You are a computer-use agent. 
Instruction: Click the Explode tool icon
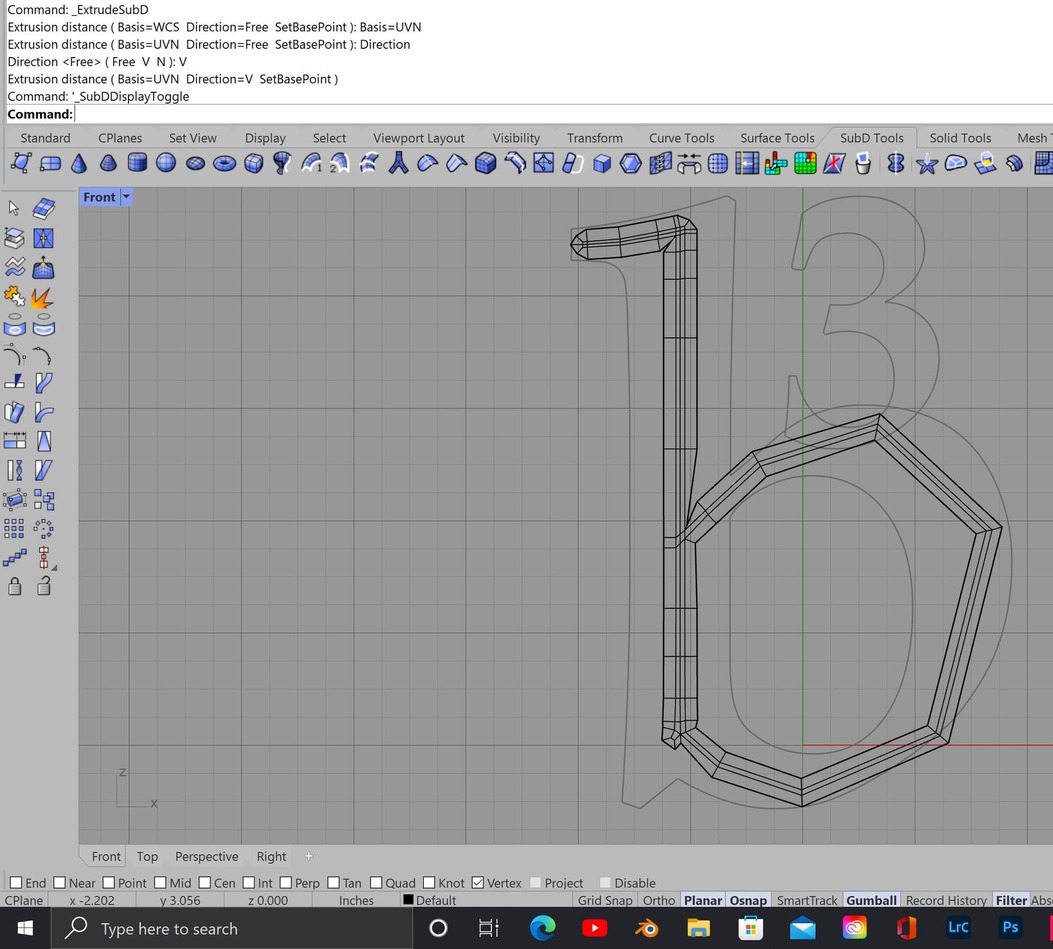coord(42,297)
